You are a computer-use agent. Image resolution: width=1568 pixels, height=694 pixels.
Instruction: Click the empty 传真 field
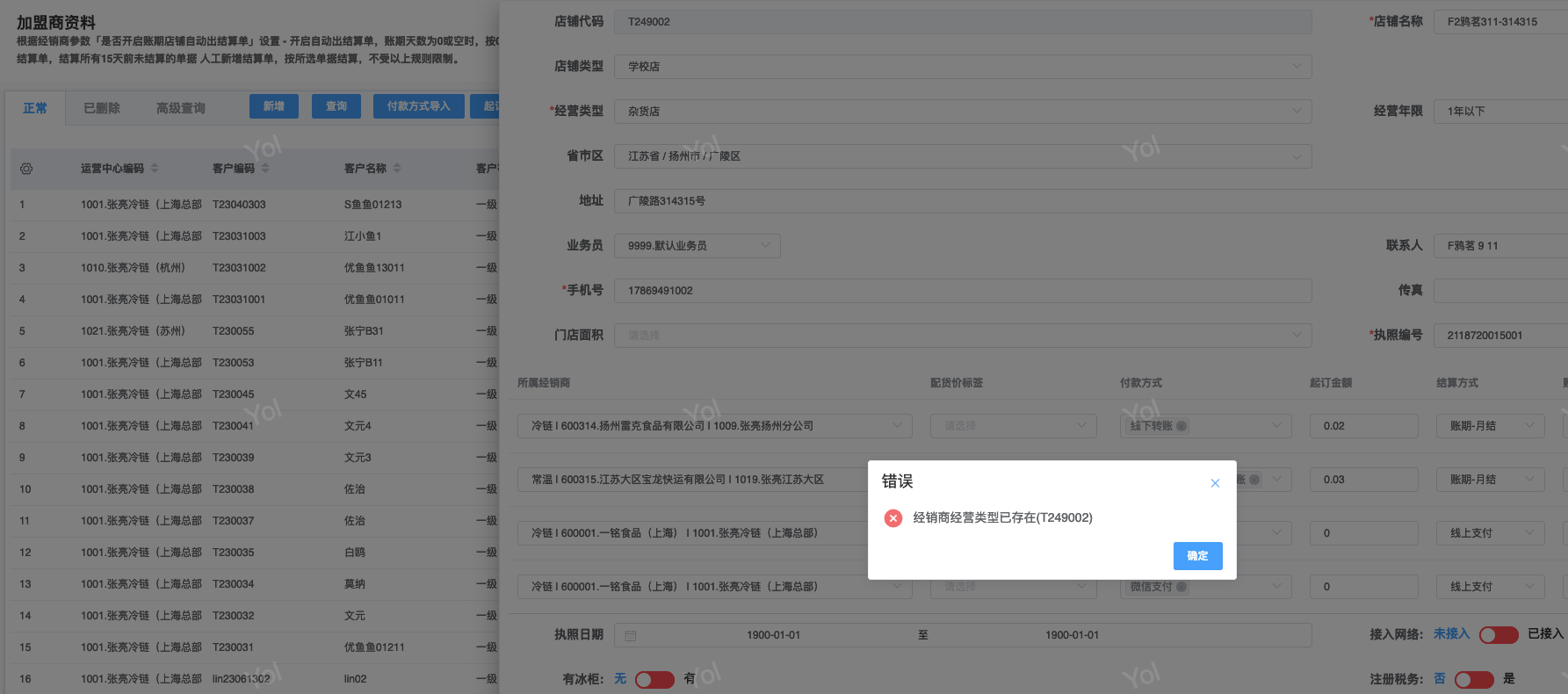(1500, 291)
